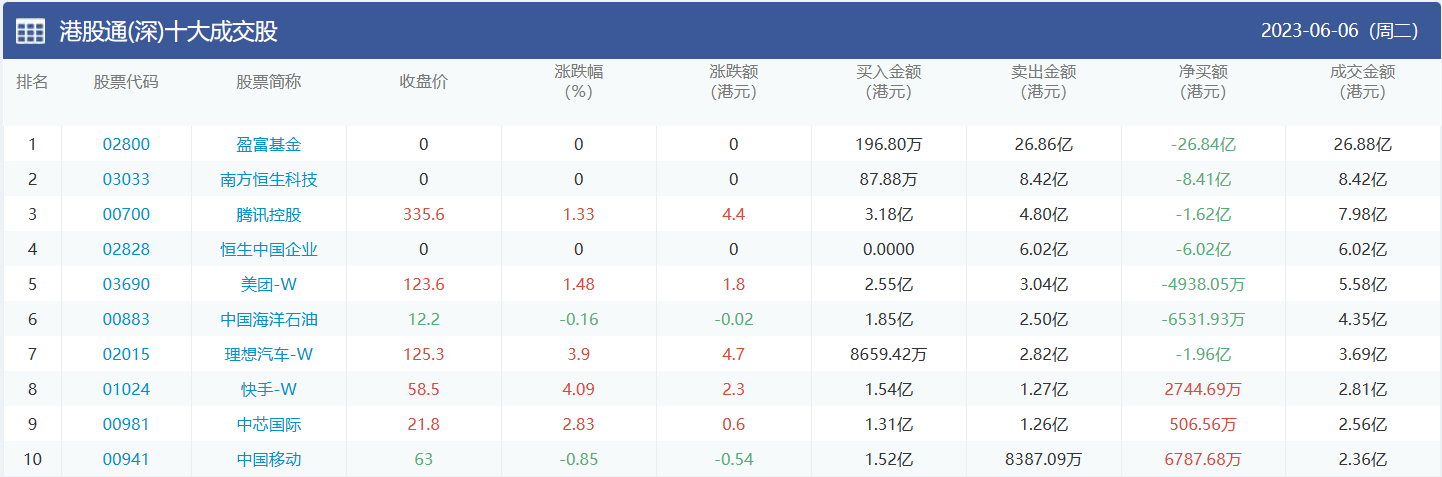Click stock code 02015

click(x=126, y=354)
